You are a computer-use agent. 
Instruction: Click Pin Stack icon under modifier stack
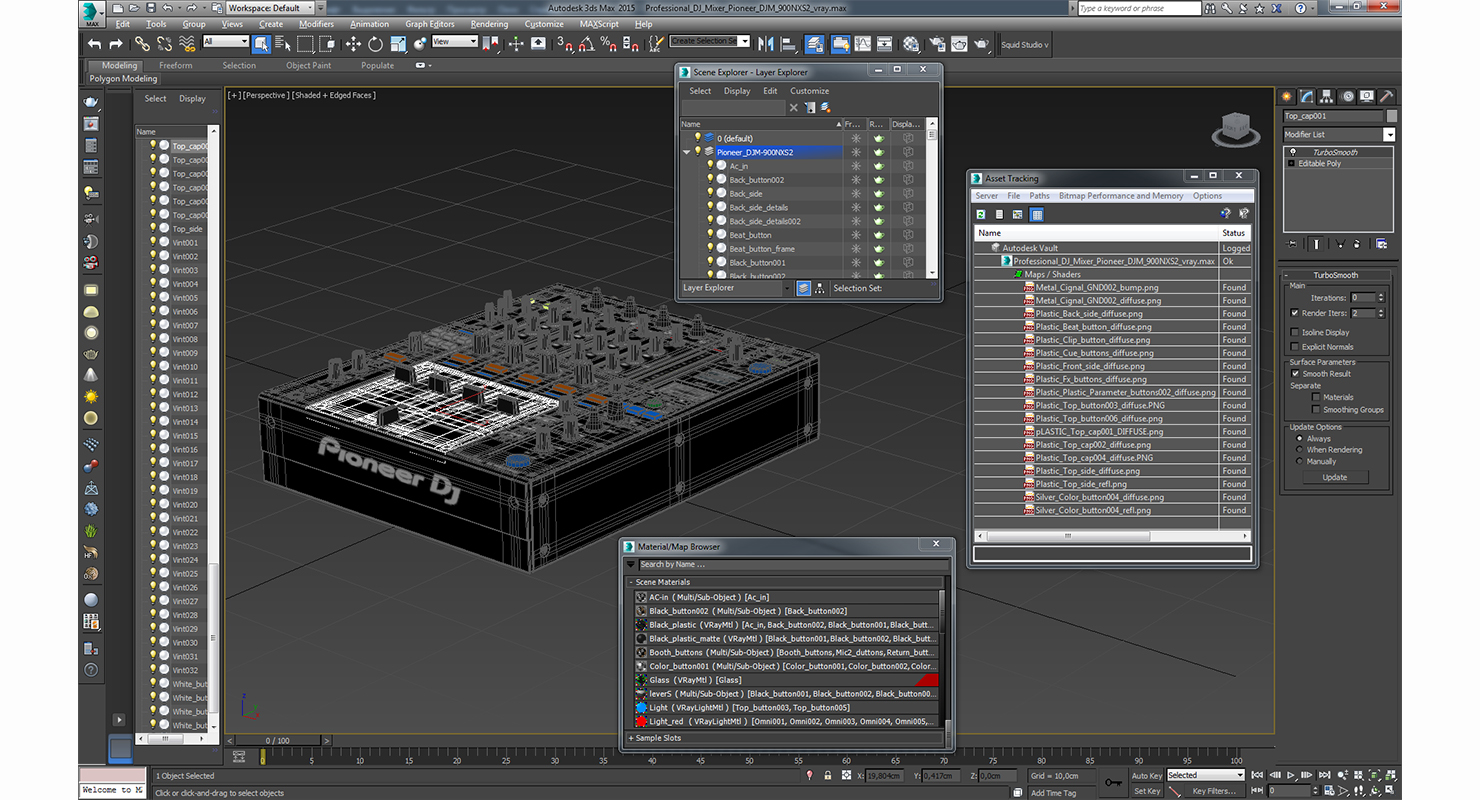(1292, 243)
